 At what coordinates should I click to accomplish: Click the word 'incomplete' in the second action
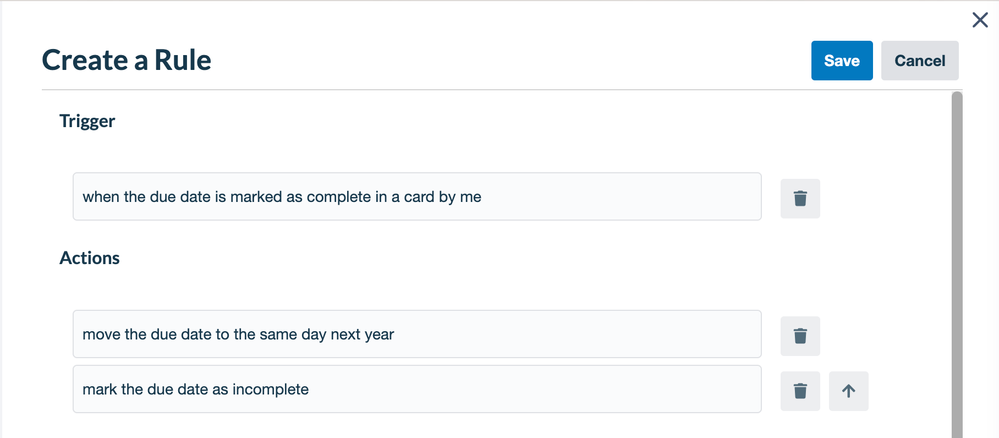(x=271, y=389)
